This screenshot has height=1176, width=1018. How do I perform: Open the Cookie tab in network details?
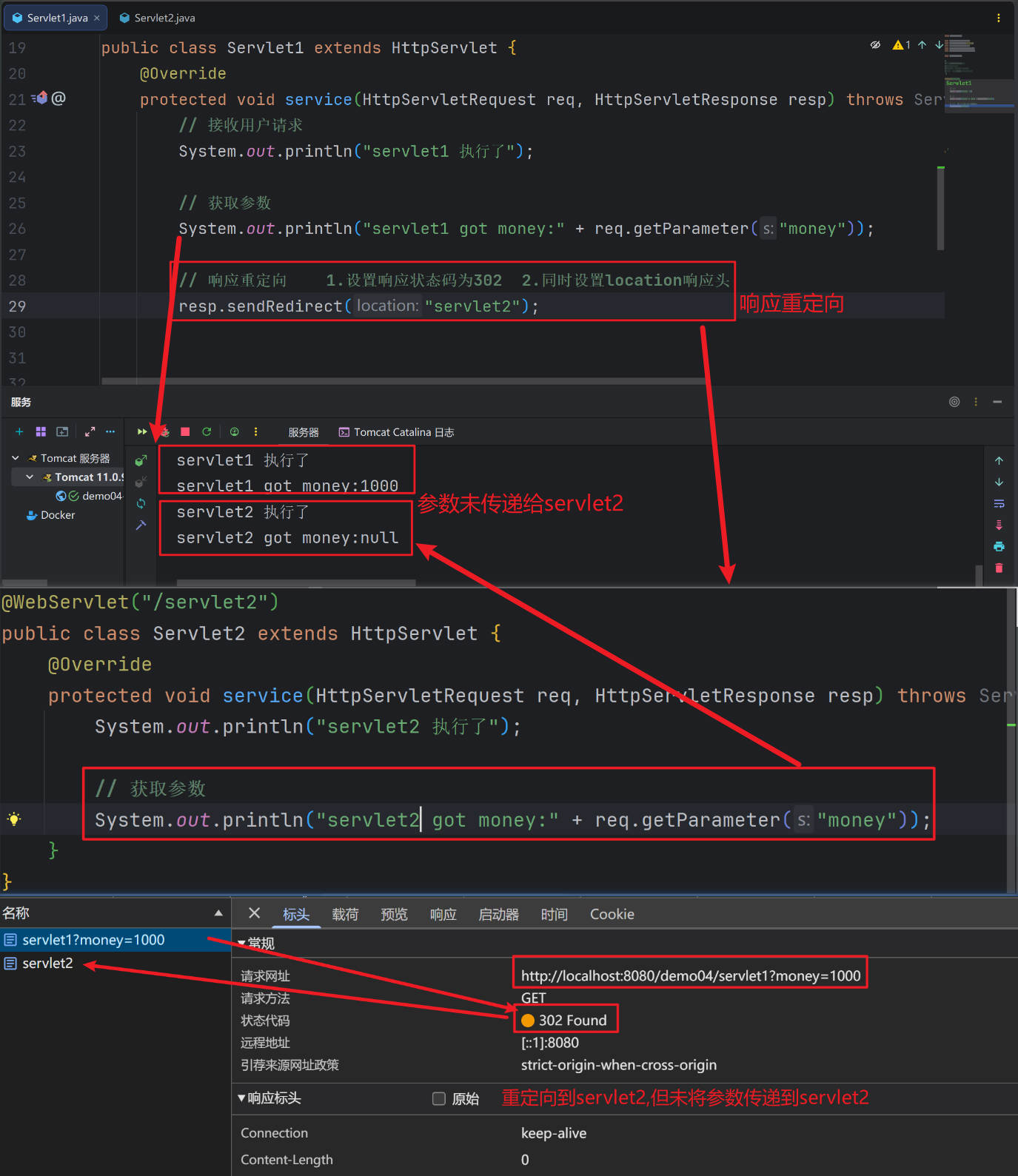coord(612,914)
